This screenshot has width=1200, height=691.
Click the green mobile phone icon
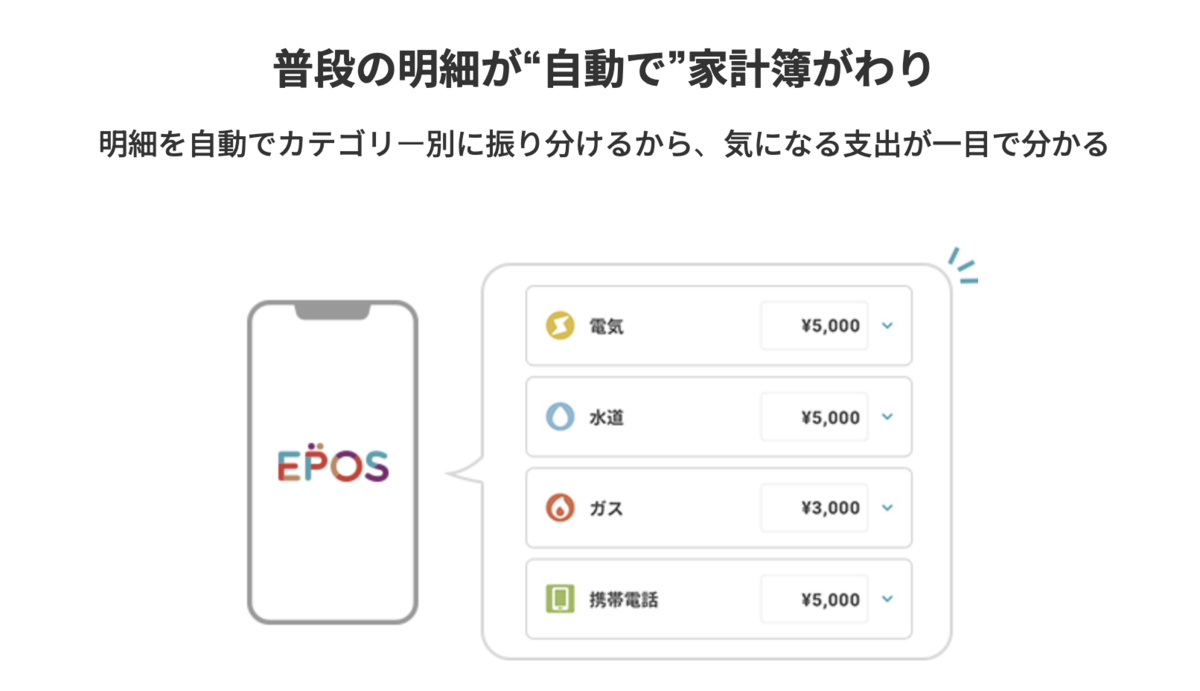coord(560,599)
